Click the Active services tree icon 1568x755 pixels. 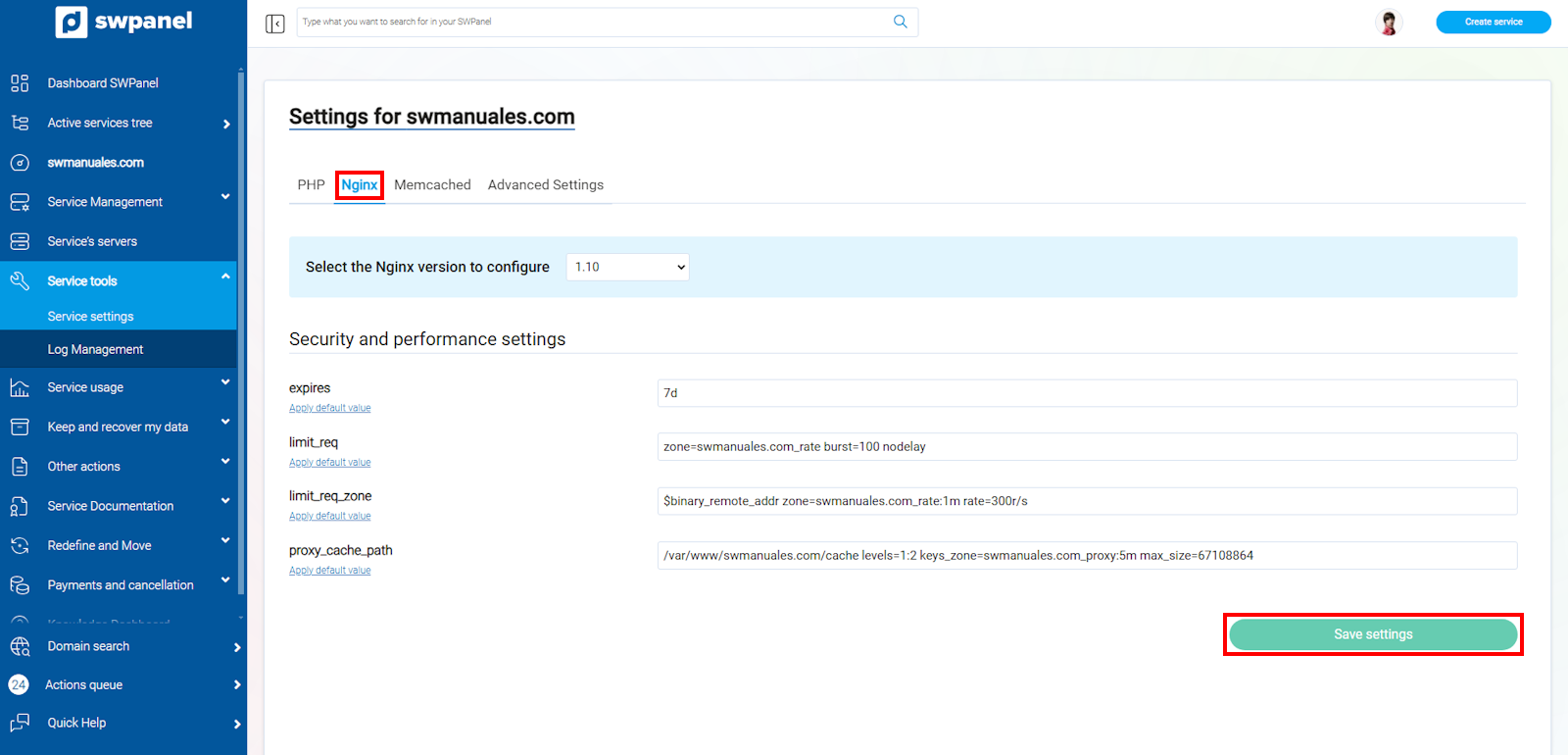(20, 123)
